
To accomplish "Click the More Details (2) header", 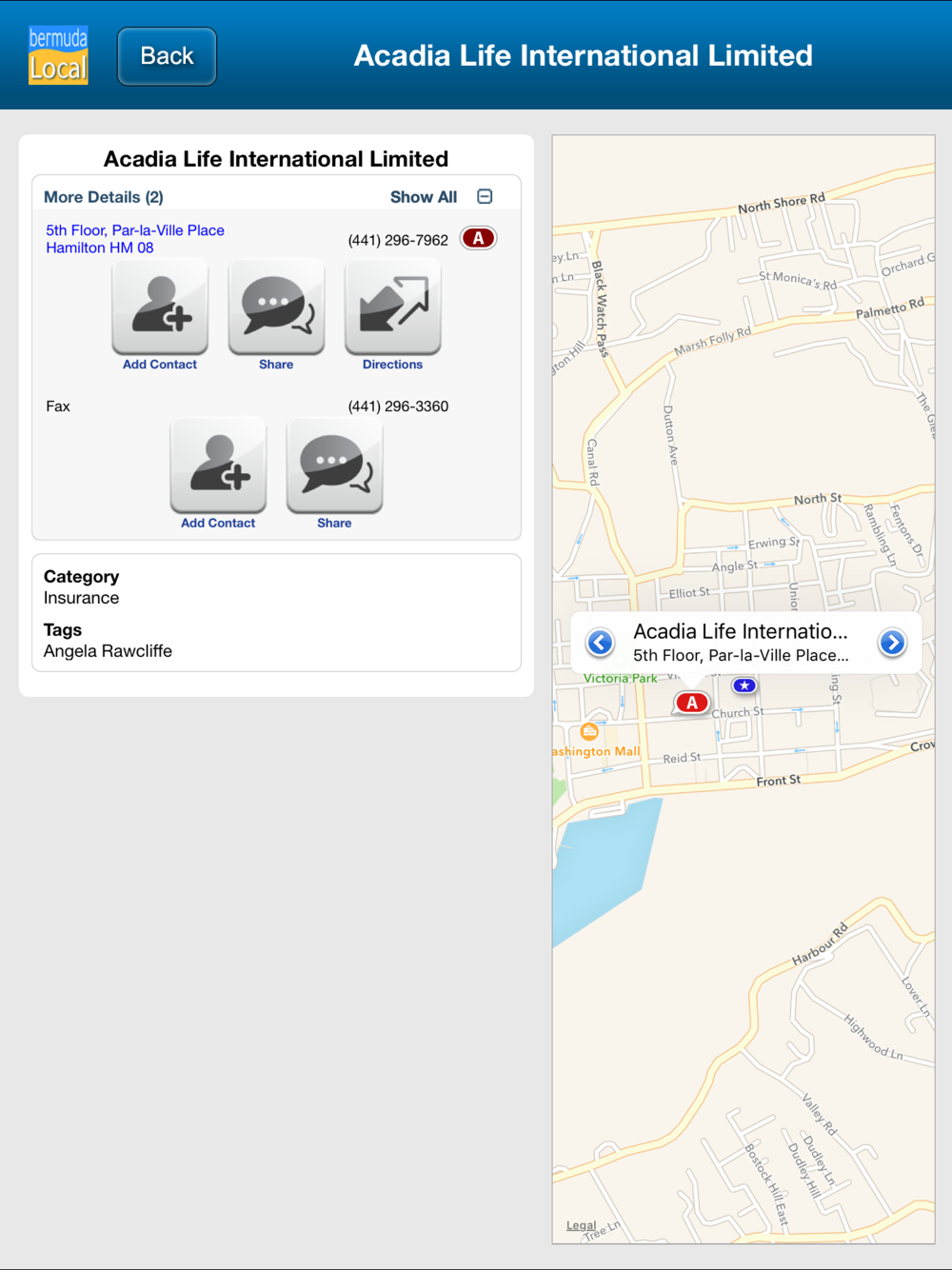I will pos(104,197).
